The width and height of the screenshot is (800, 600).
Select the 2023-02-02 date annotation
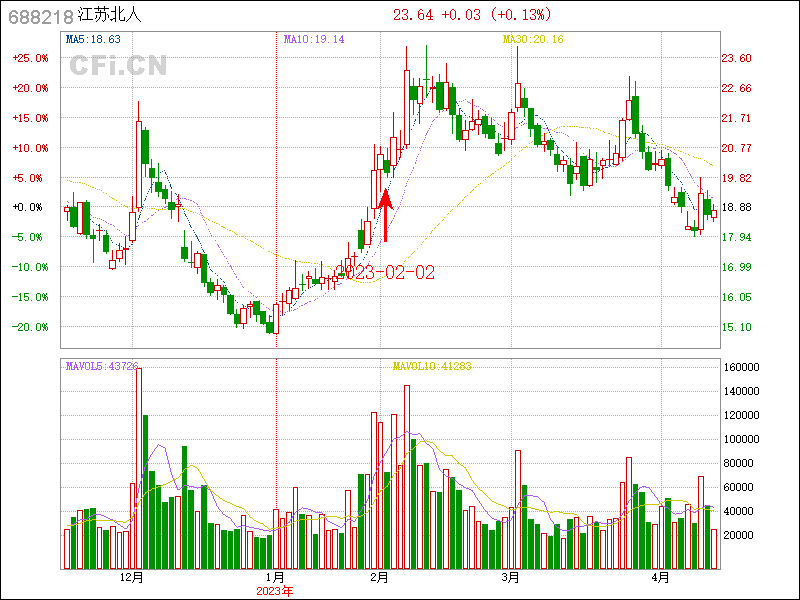390,272
